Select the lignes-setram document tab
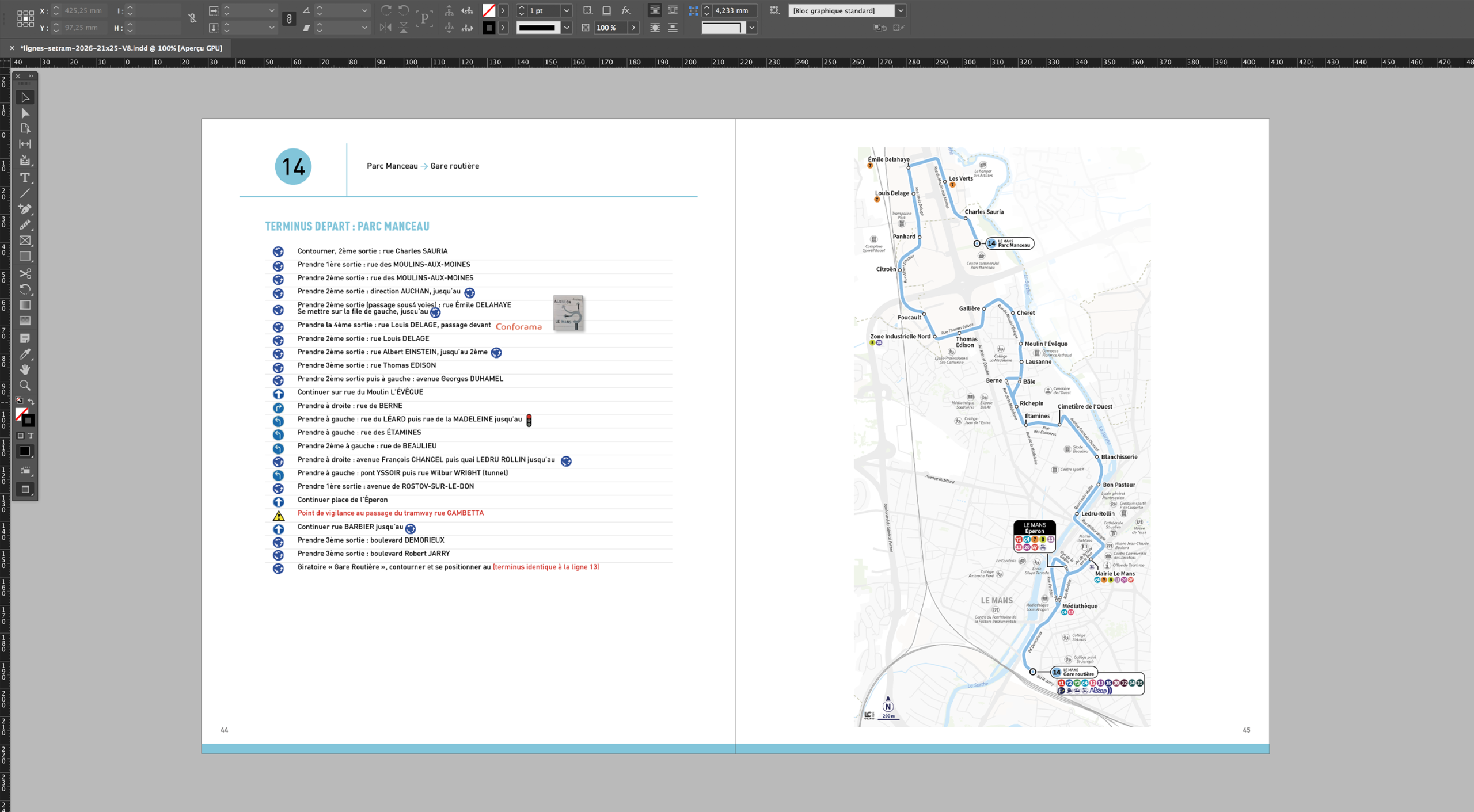 (121, 48)
